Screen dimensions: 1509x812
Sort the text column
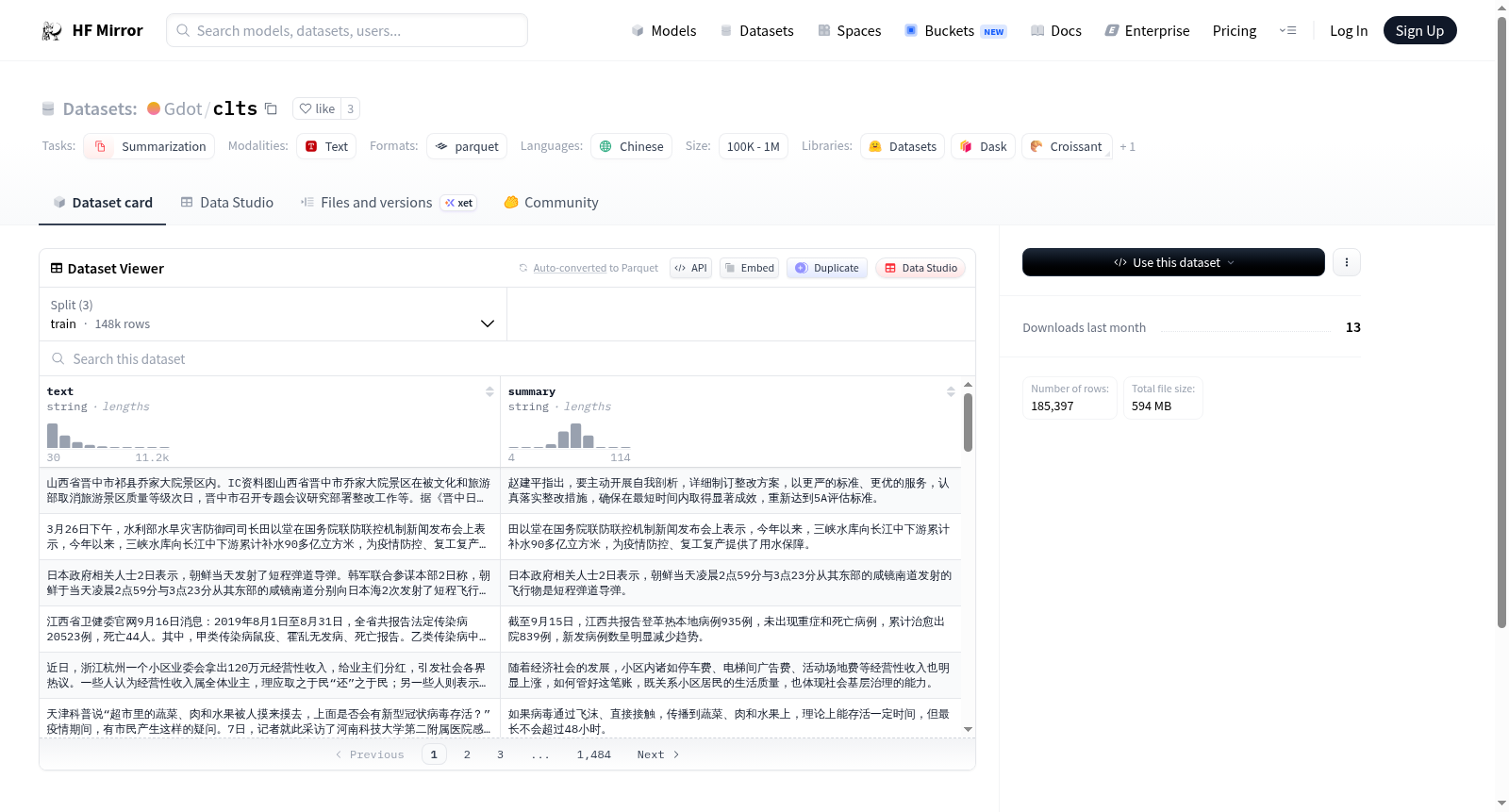[489, 391]
